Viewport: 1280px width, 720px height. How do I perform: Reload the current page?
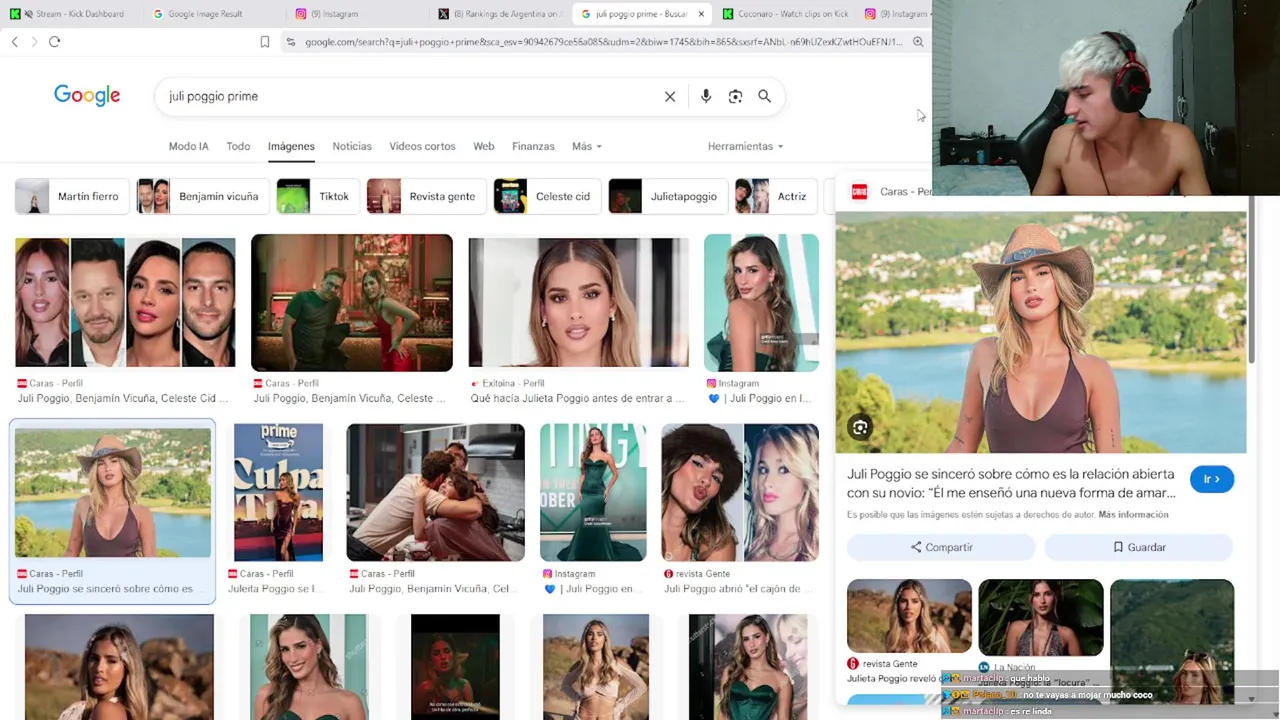[54, 42]
